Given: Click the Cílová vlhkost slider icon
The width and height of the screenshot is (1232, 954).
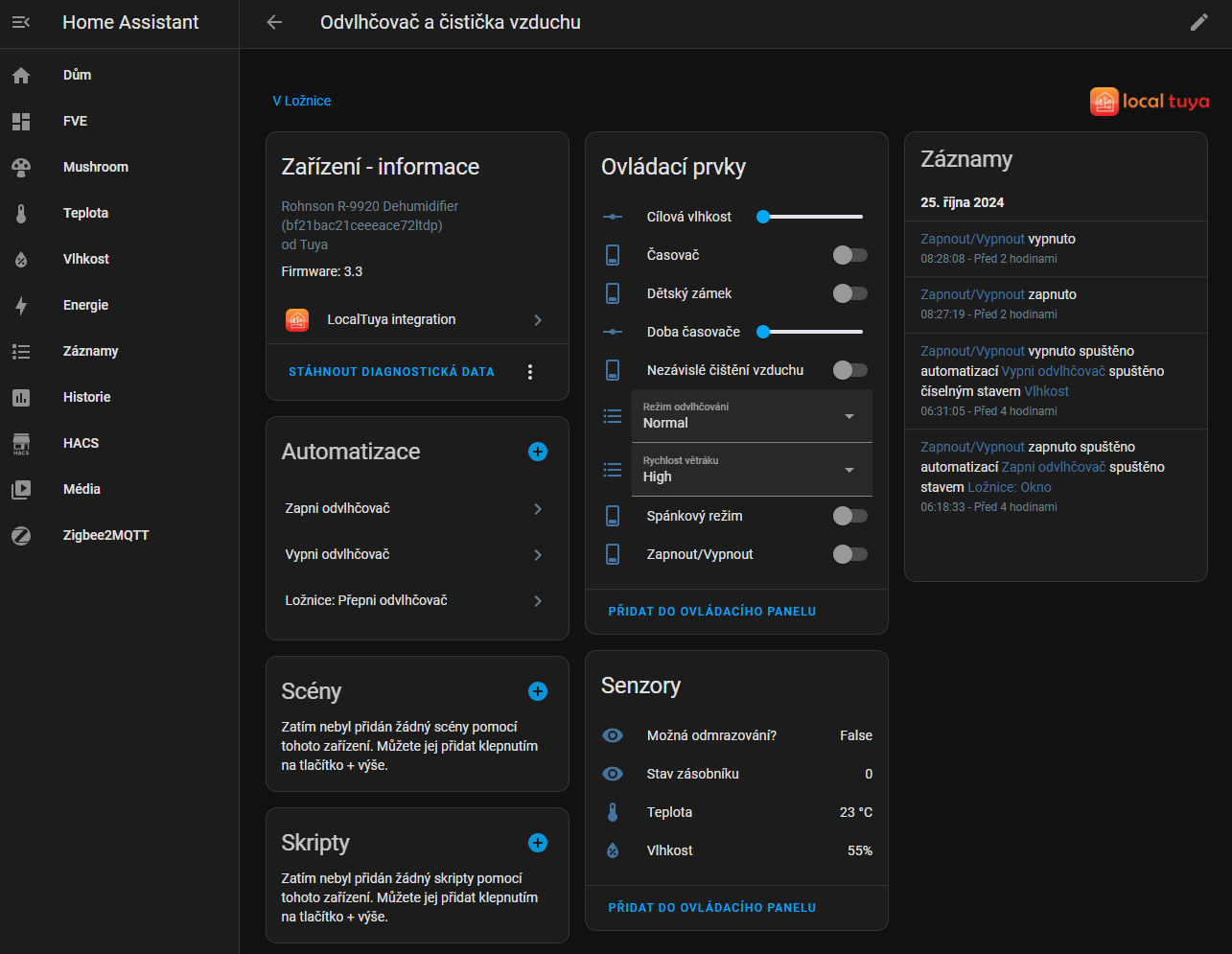Looking at the screenshot, I should [x=613, y=217].
